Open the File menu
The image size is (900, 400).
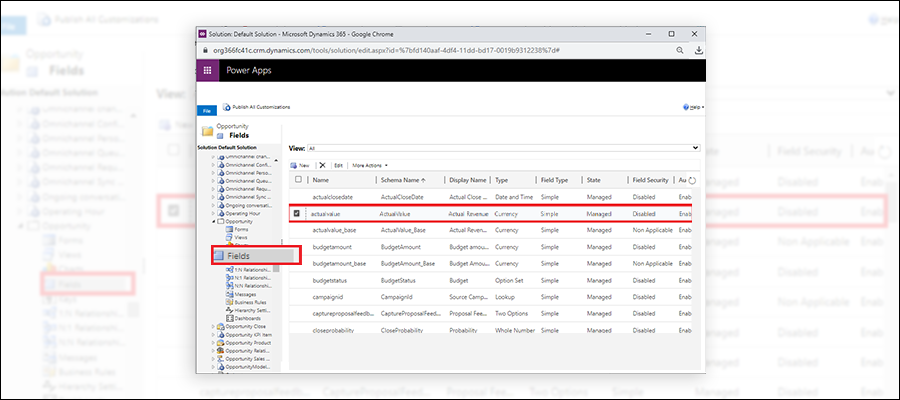tap(207, 110)
